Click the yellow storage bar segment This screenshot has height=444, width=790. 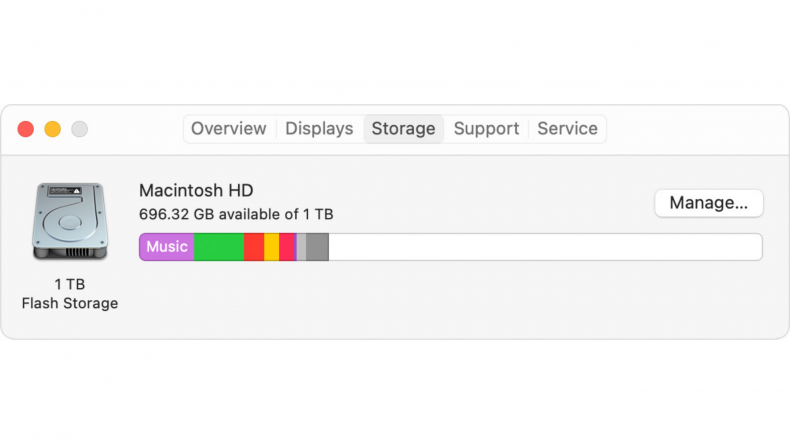pos(272,247)
